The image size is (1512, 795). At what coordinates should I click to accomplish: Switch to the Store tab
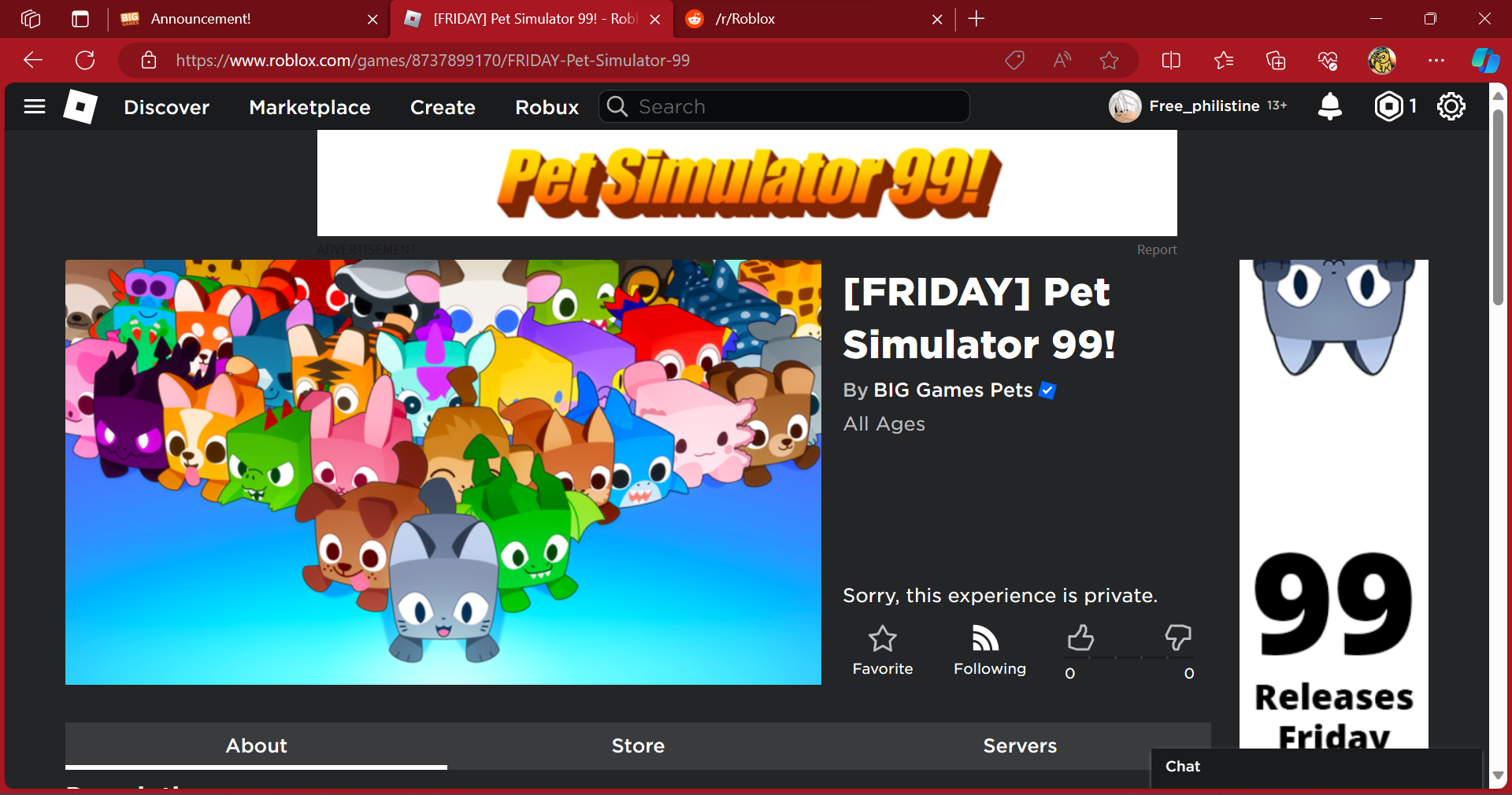638,745
